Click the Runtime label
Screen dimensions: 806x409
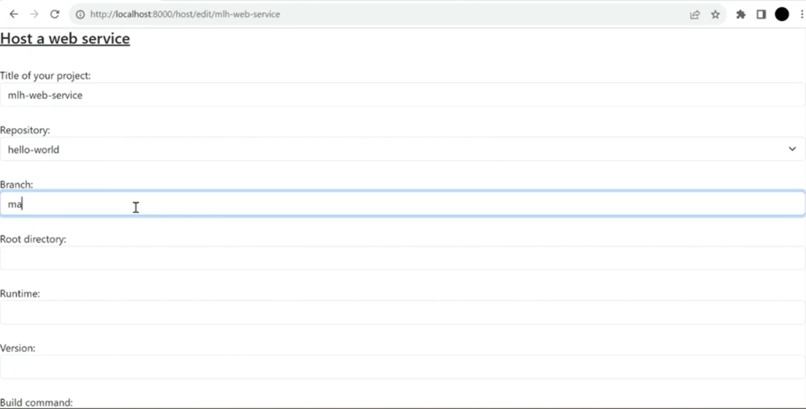(x=20, y=293)
